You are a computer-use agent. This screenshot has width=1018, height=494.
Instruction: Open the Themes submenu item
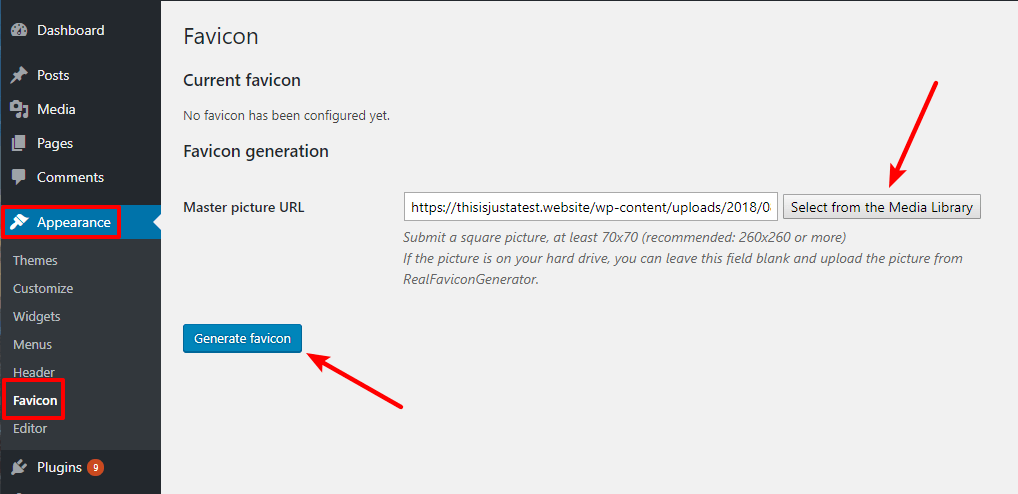tap(35, 260)
